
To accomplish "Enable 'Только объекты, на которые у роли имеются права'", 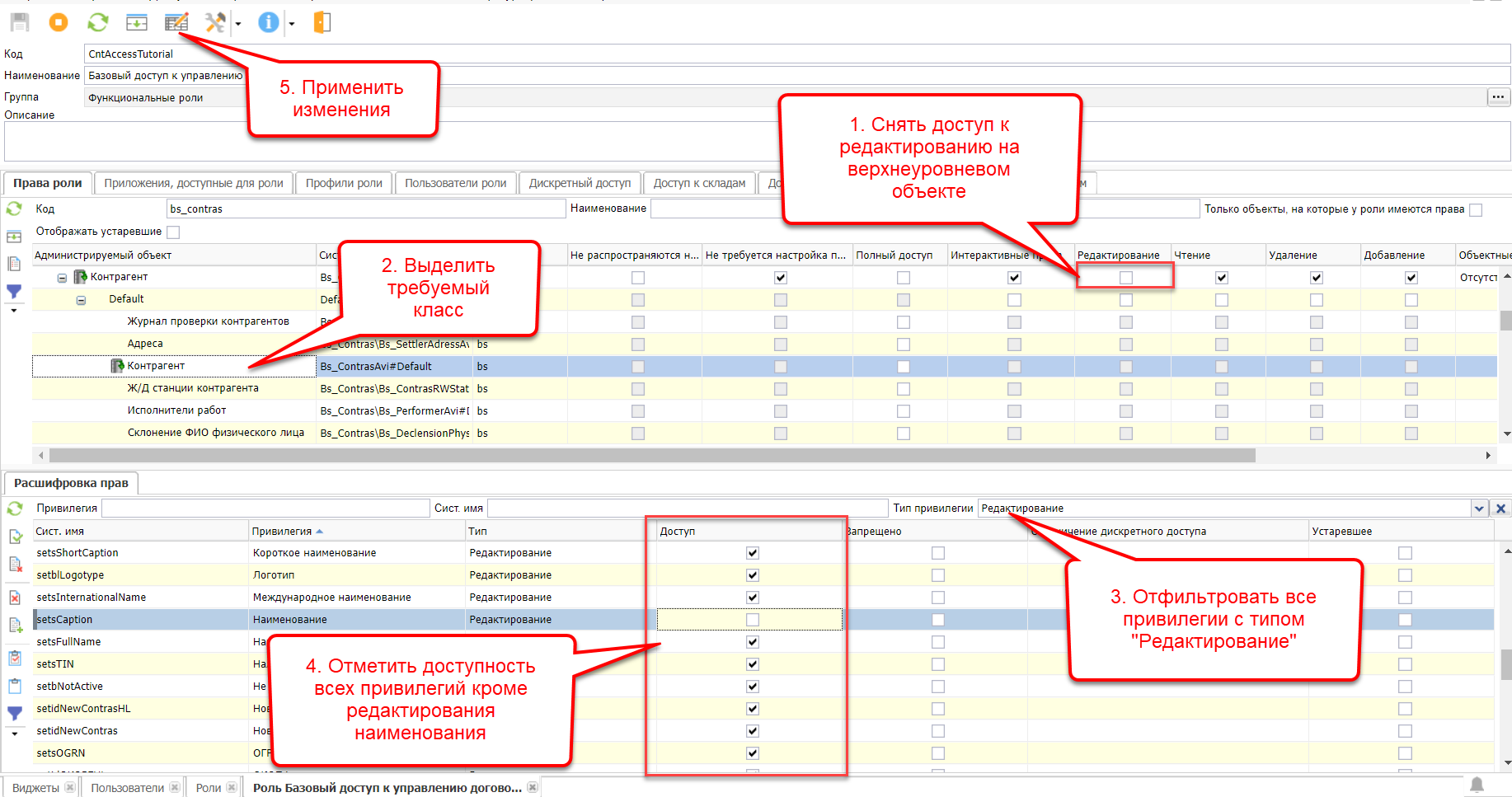I will click(x=1476, y=210).
